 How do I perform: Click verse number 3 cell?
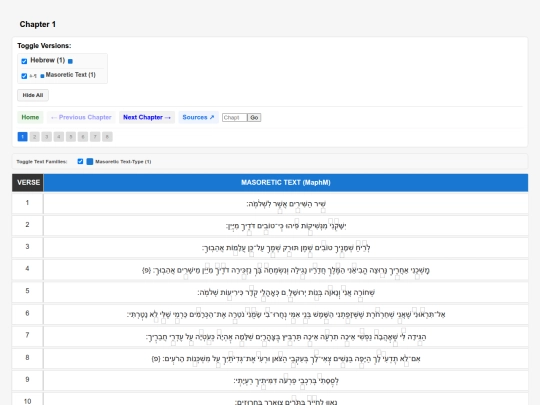pos(28,247)
